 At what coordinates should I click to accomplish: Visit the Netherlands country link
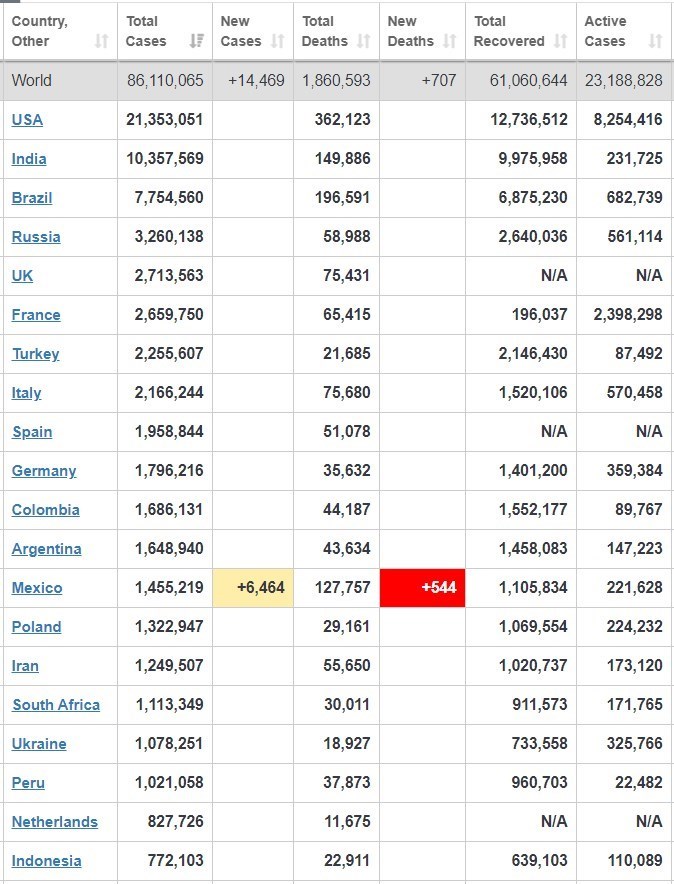[x=55, y=822]
